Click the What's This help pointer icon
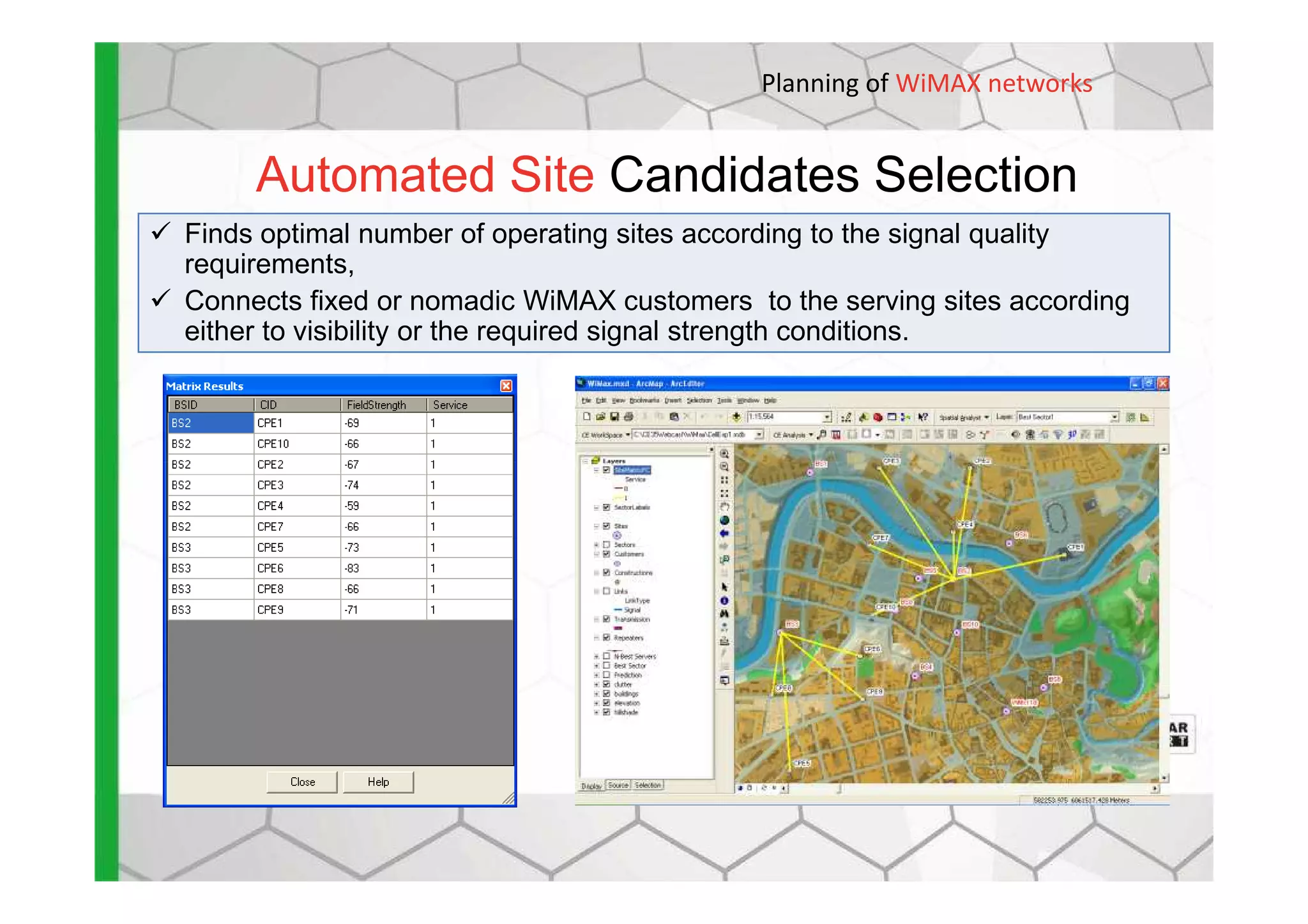1308x924 pixels. 923,417
